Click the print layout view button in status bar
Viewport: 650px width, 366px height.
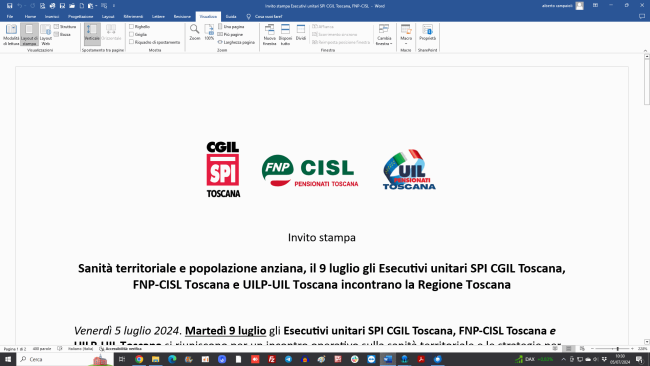pyautogui.click(x=569, y=349)
